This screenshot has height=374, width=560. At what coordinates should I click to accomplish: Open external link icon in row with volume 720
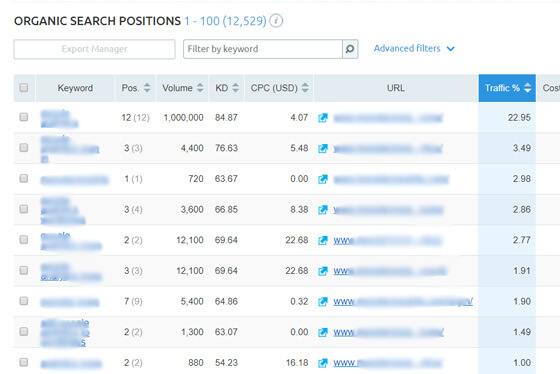[x=323, y=179]
